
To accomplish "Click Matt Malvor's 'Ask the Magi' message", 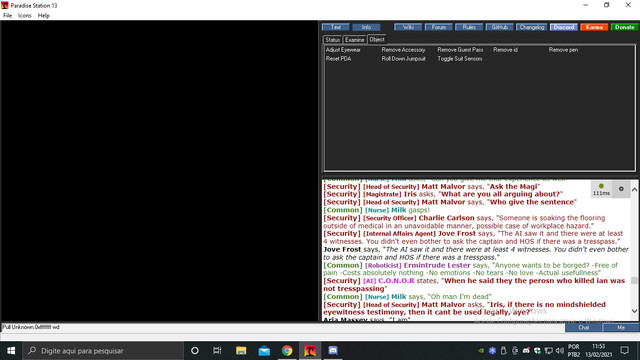I will tap(431, 187).
